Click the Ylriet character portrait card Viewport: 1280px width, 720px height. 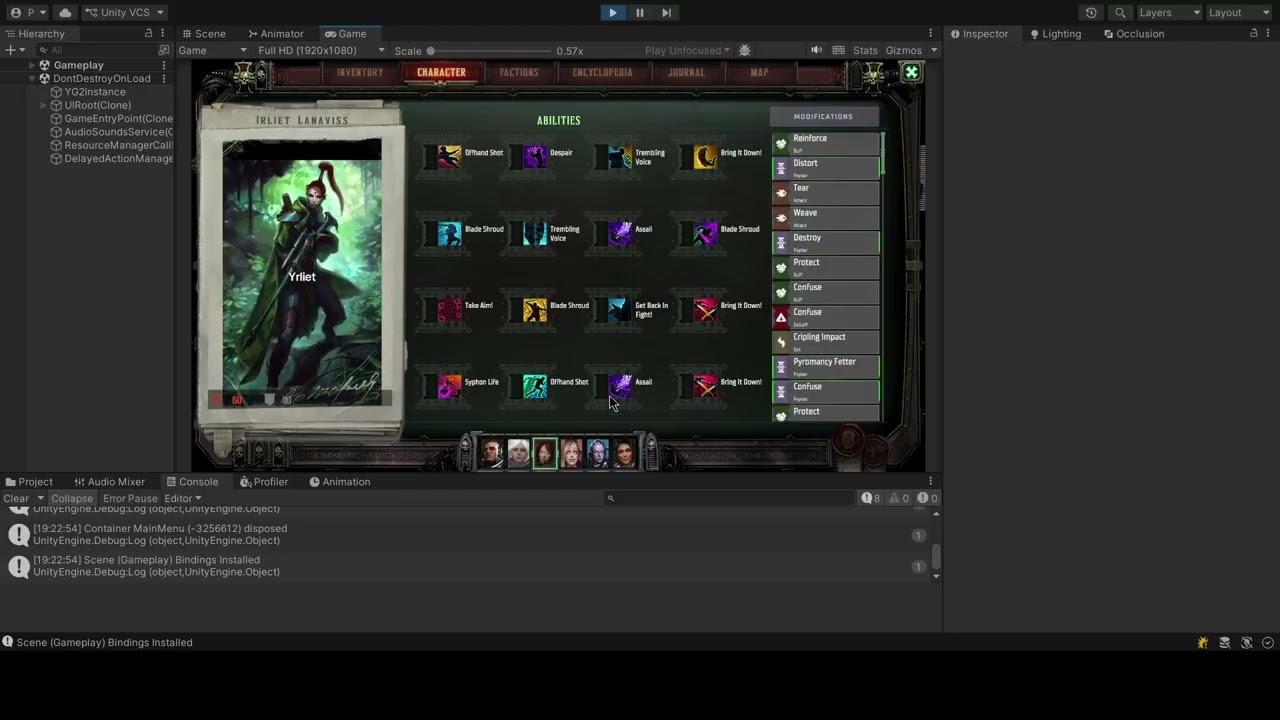coord(302,275)
